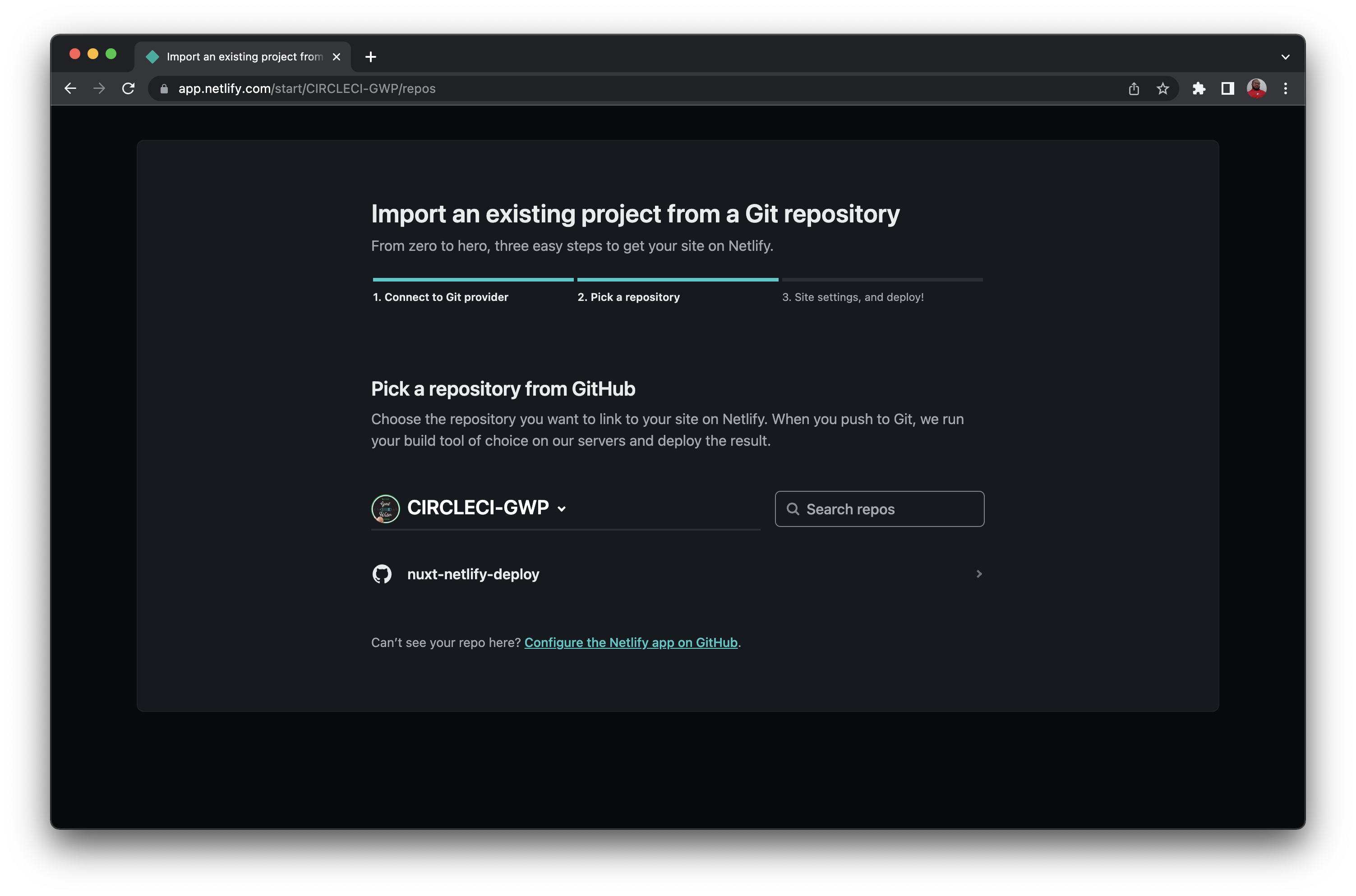Click Configure the Netlify app on GitHub link
Viewport: 1356px width, 896px height.
631,642
